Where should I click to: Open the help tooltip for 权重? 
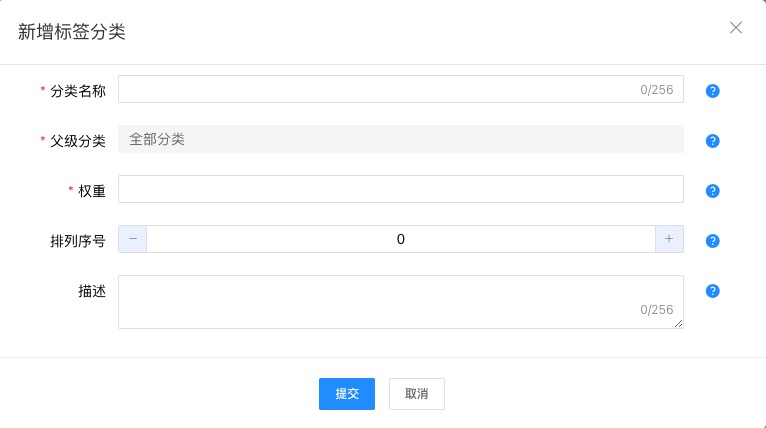(x=713, y=191)
